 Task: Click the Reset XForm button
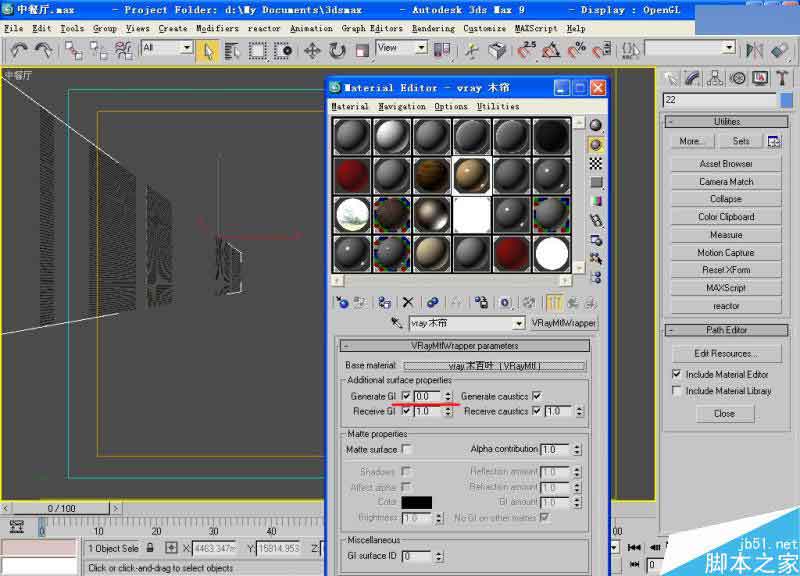pyautogui.click(x=723, y=270)
